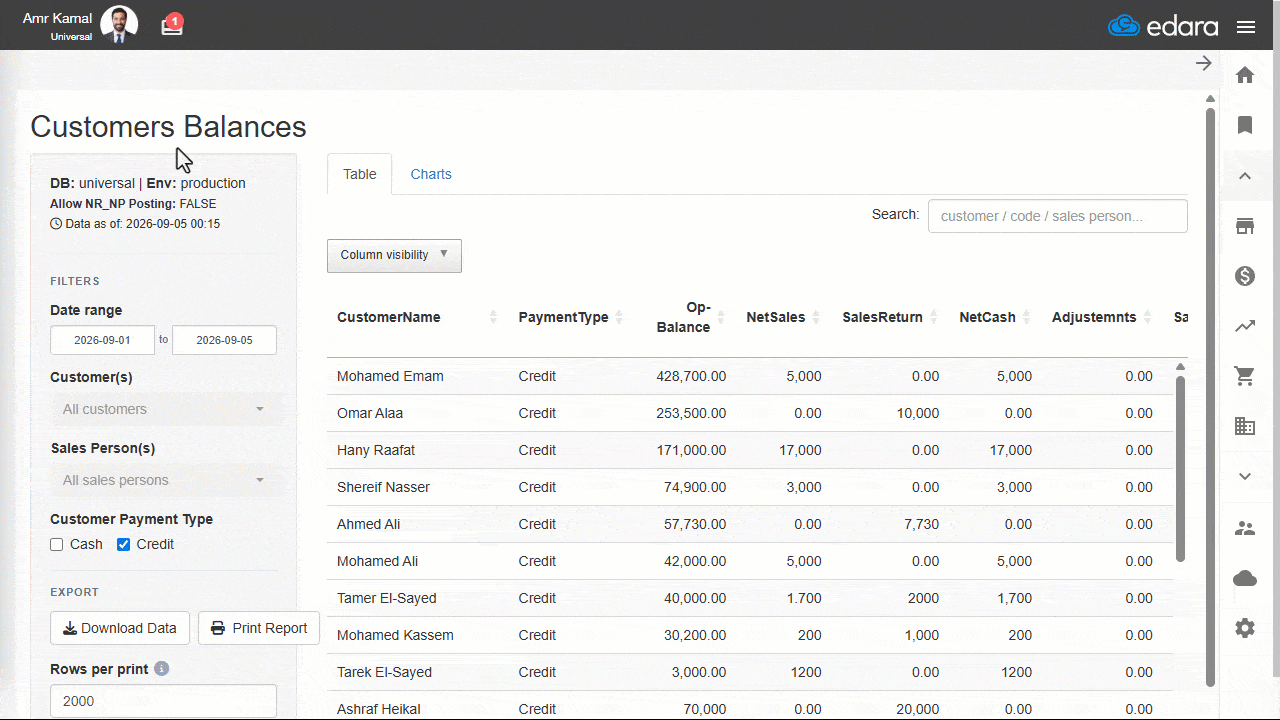This screenshot has width=1280, height=720.
Task: Open the bookmark icon in sidebar
Action: tap(1245, 125)
